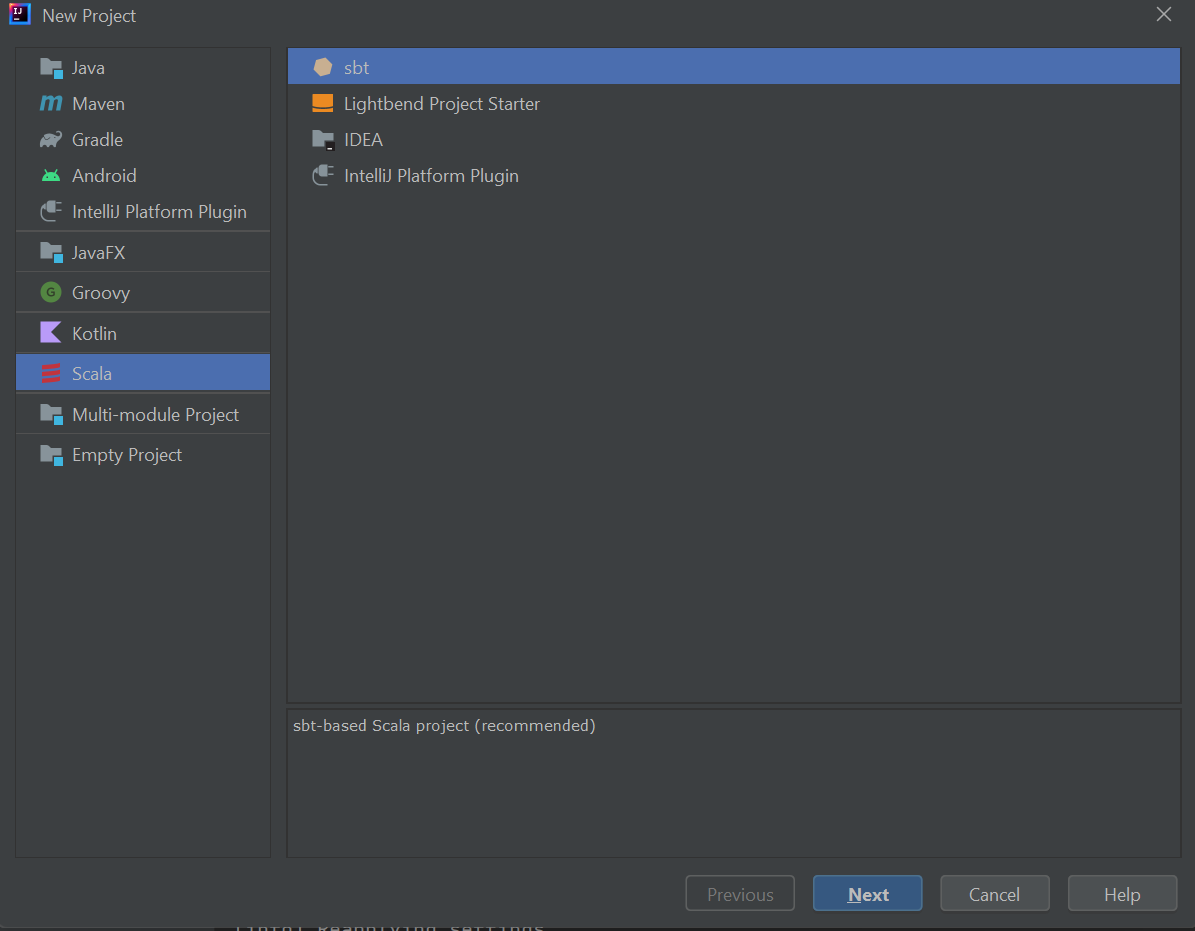The height and width of the screenshot is (931, 1195).
Task: Click the Previous button
Action: [x=740, y=894]
